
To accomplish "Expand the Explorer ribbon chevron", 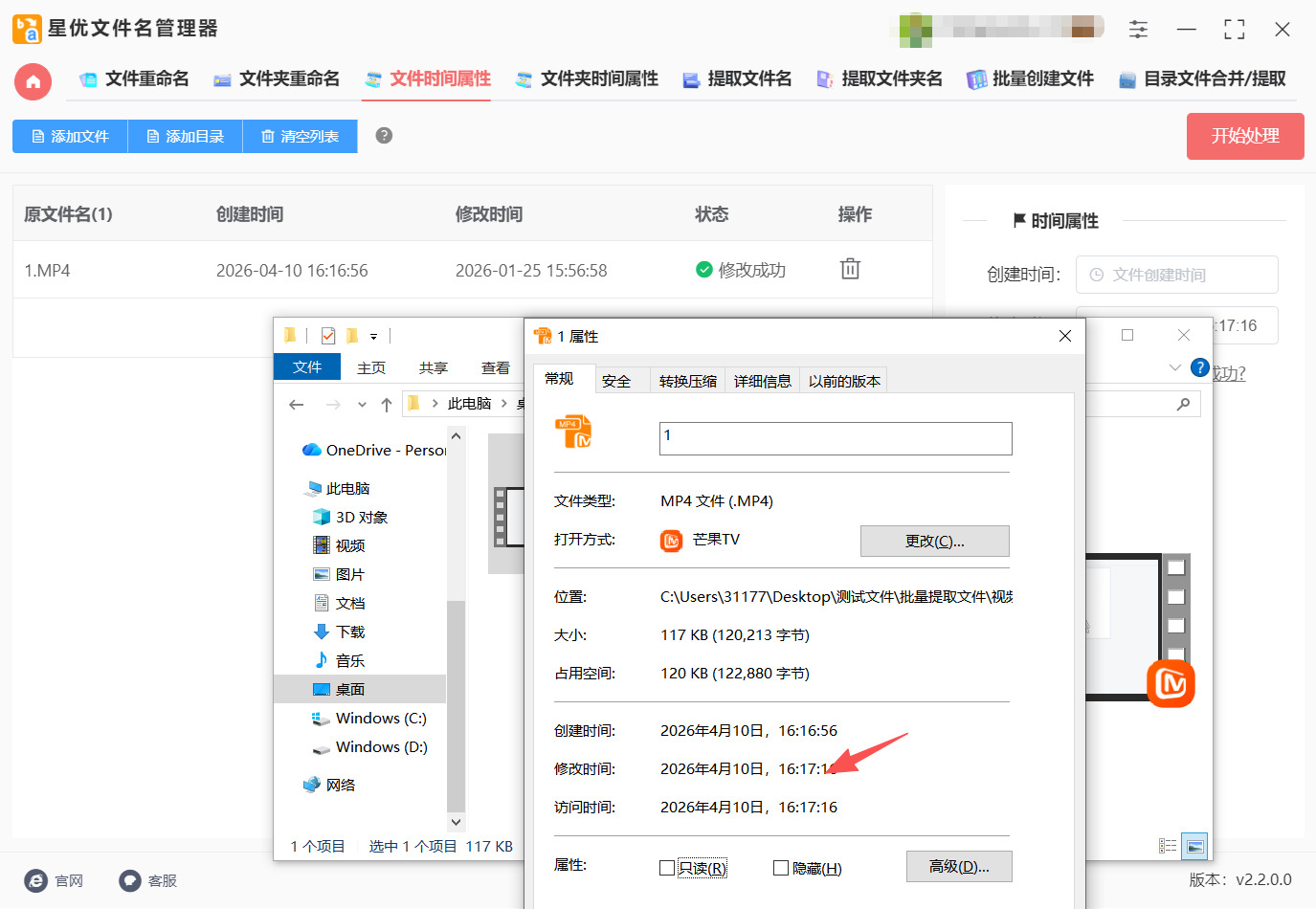I will point(1174,367).
